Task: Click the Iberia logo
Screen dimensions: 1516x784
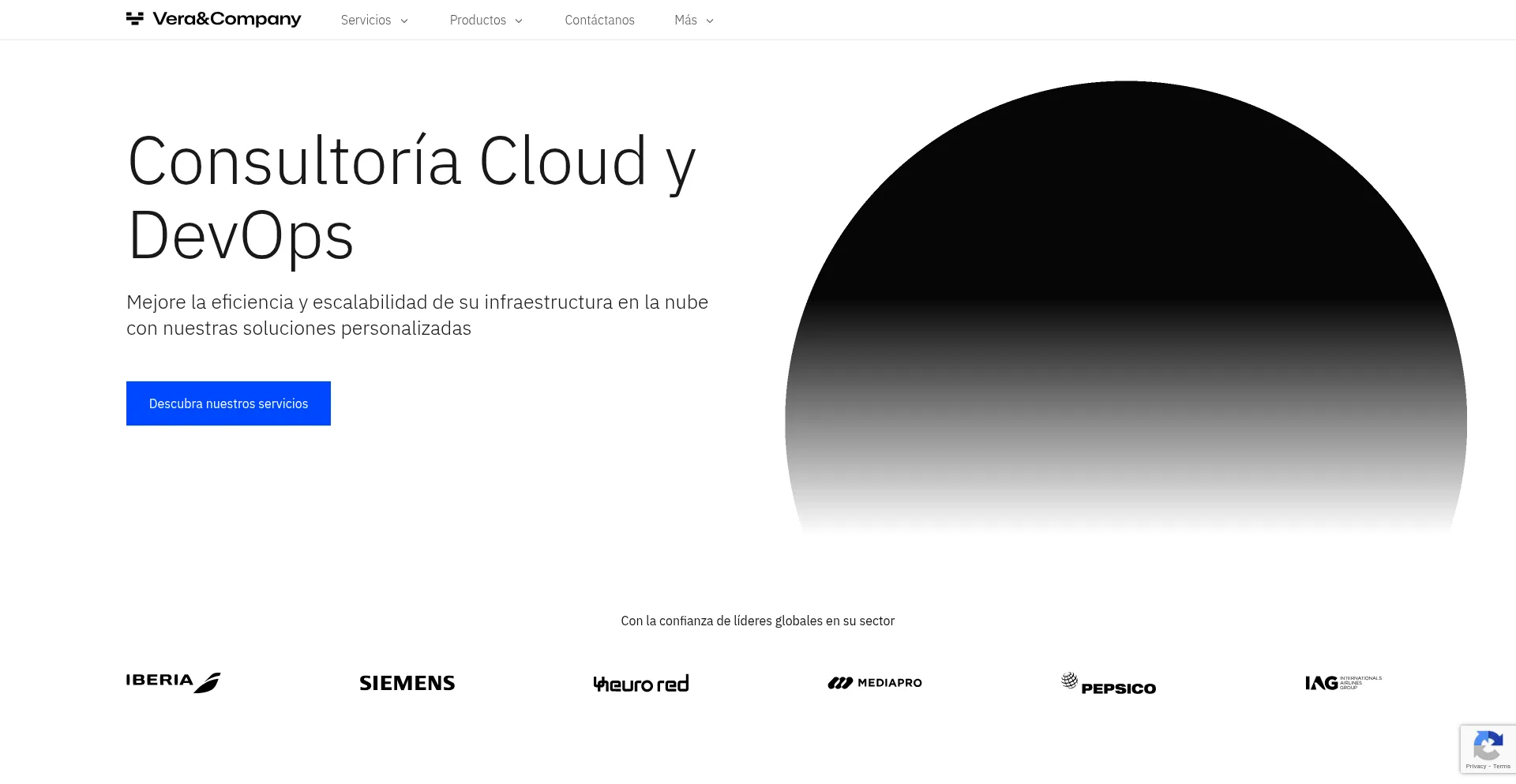Action: [x=173, y=682]
